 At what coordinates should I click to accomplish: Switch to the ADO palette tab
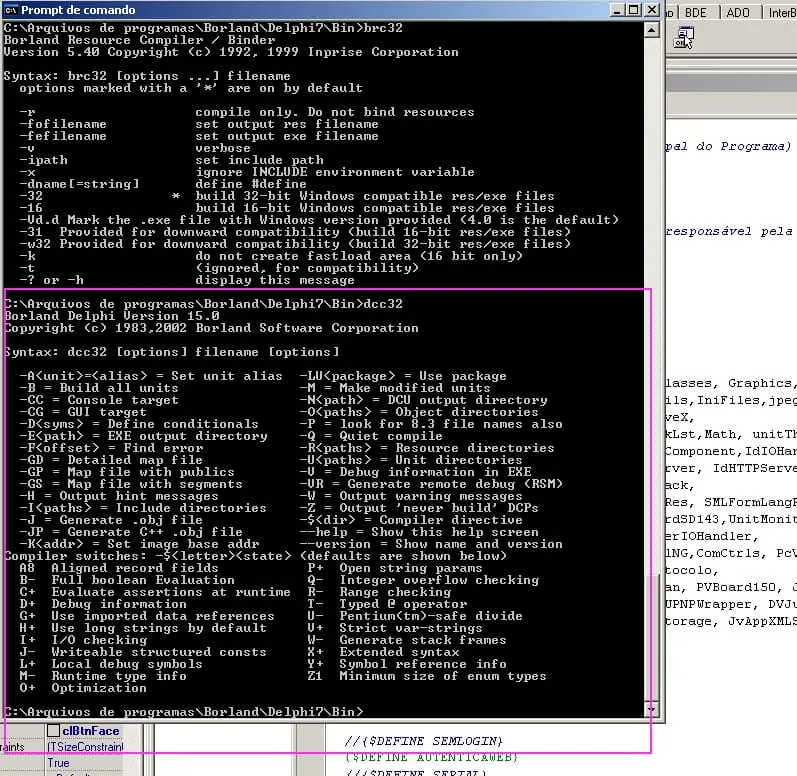coord(738,12)
